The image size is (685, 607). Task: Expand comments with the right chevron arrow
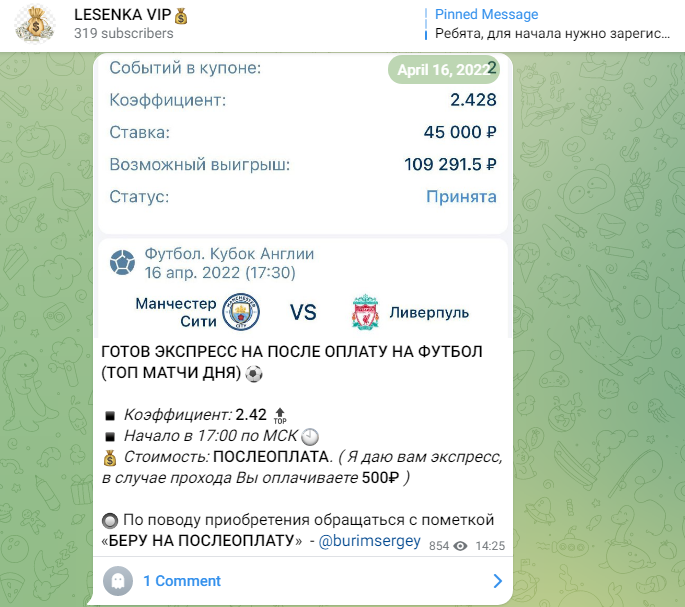pyautogui.click(x=497, y=581)
